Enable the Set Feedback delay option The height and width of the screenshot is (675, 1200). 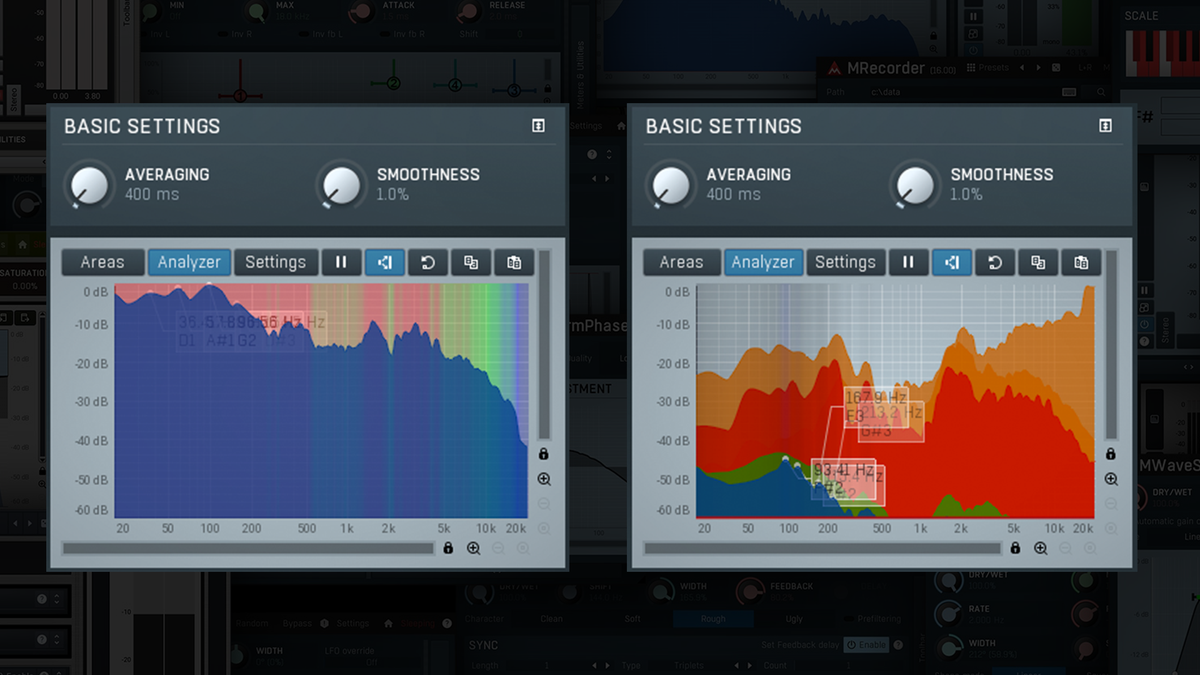click(x=866, y=645)
